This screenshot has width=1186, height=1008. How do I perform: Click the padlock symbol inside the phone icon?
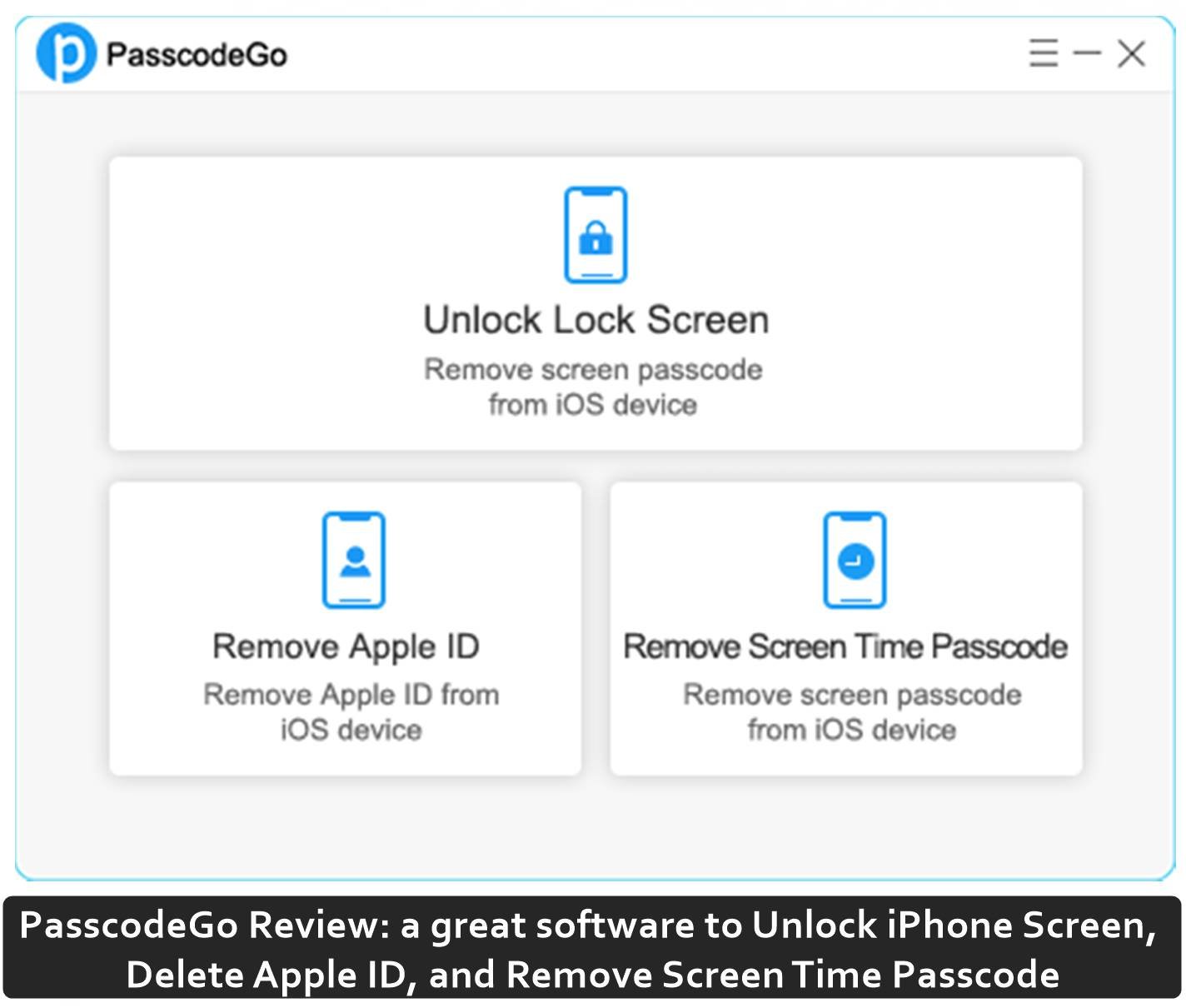[x=595, y=238]
